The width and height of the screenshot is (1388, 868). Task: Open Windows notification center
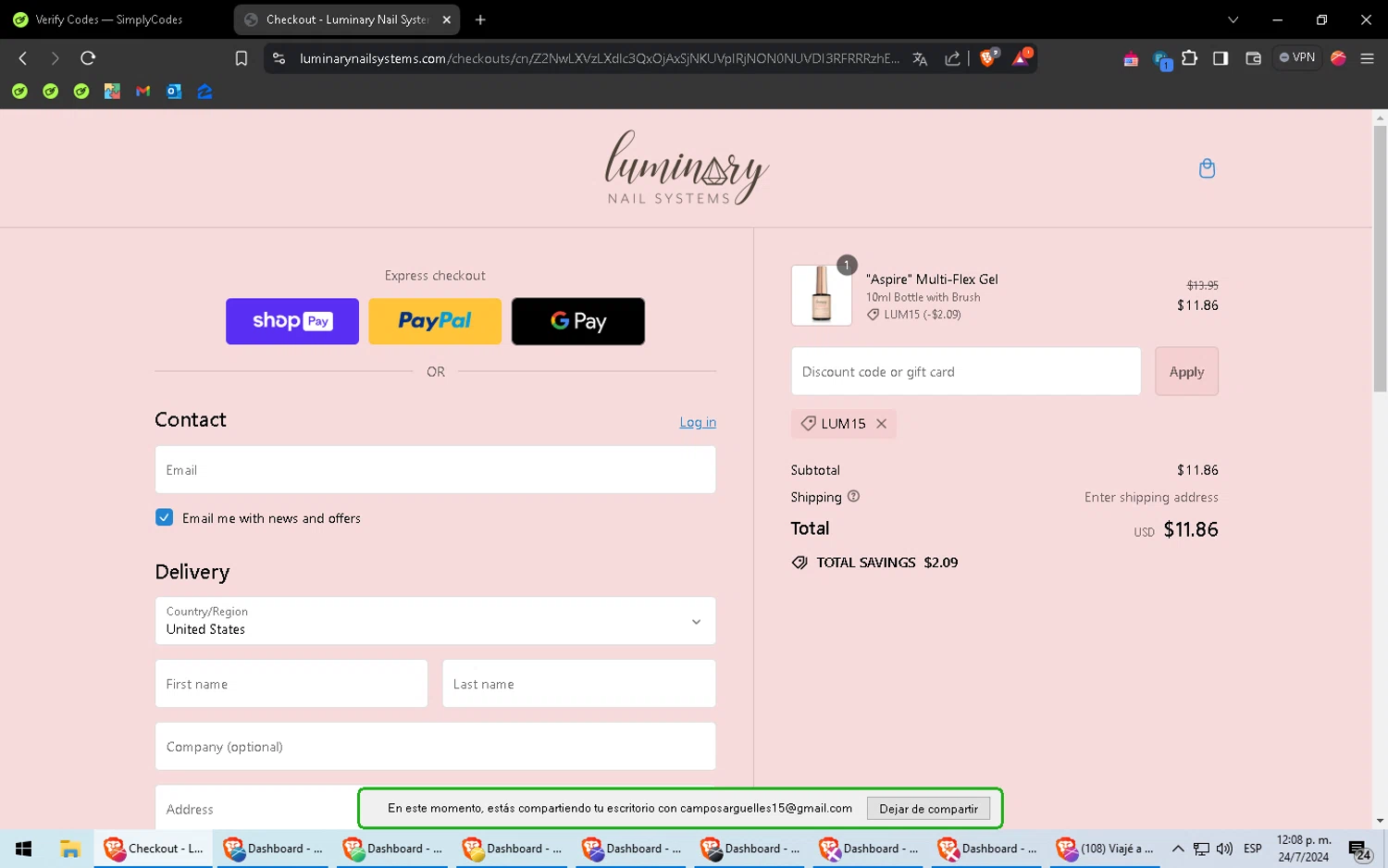coord(1359,849)
